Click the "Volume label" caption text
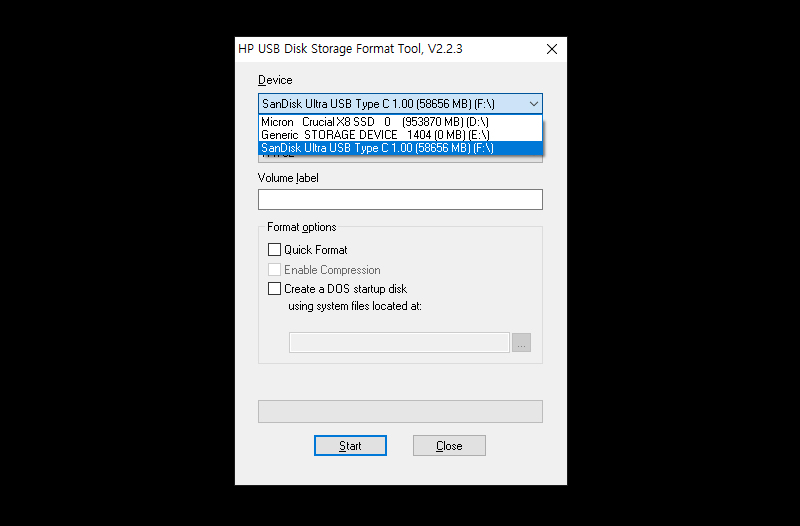Screen dimensions: 800x526 288,178
